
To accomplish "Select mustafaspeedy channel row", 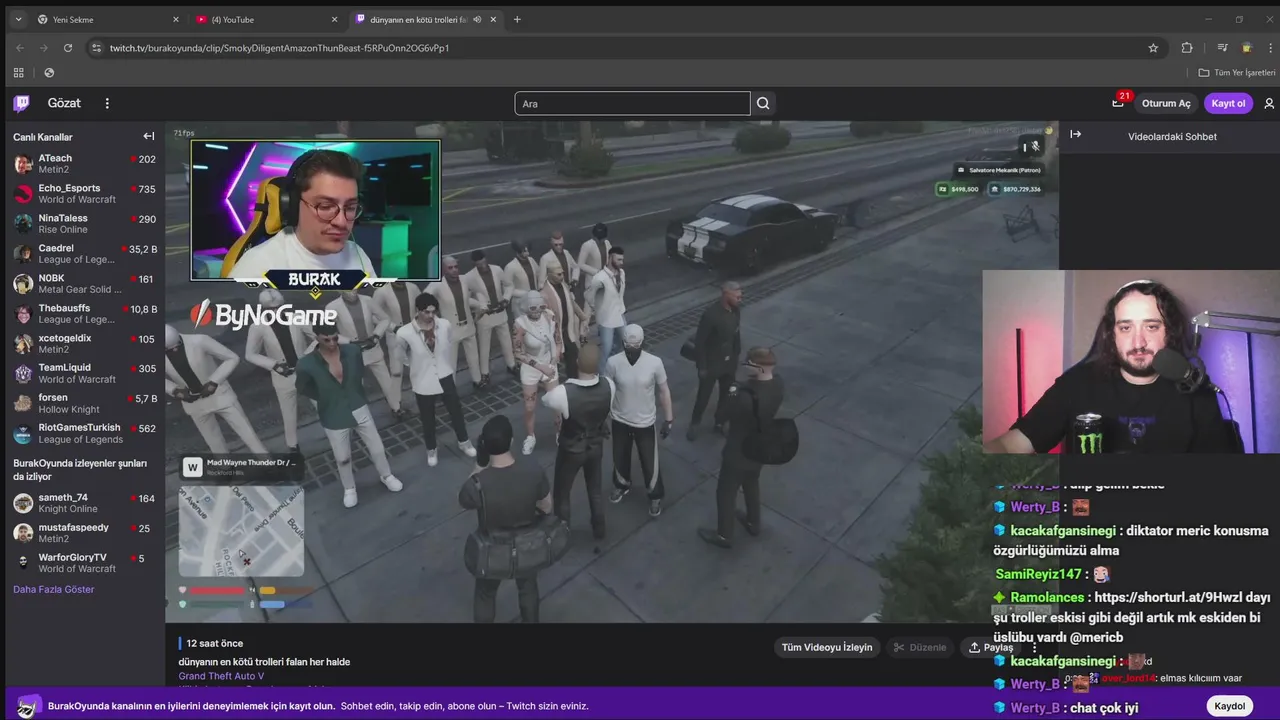I will click(84, 533).
